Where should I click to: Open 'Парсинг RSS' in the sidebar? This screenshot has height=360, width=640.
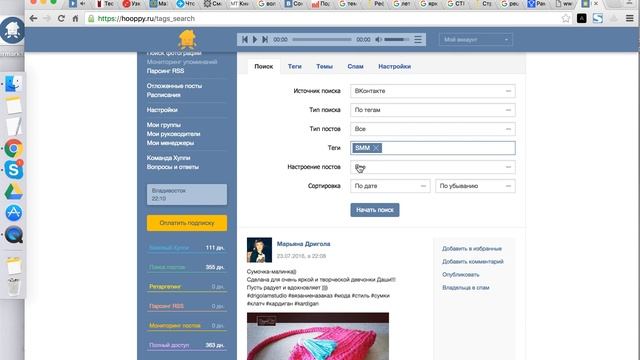(165, 71)
